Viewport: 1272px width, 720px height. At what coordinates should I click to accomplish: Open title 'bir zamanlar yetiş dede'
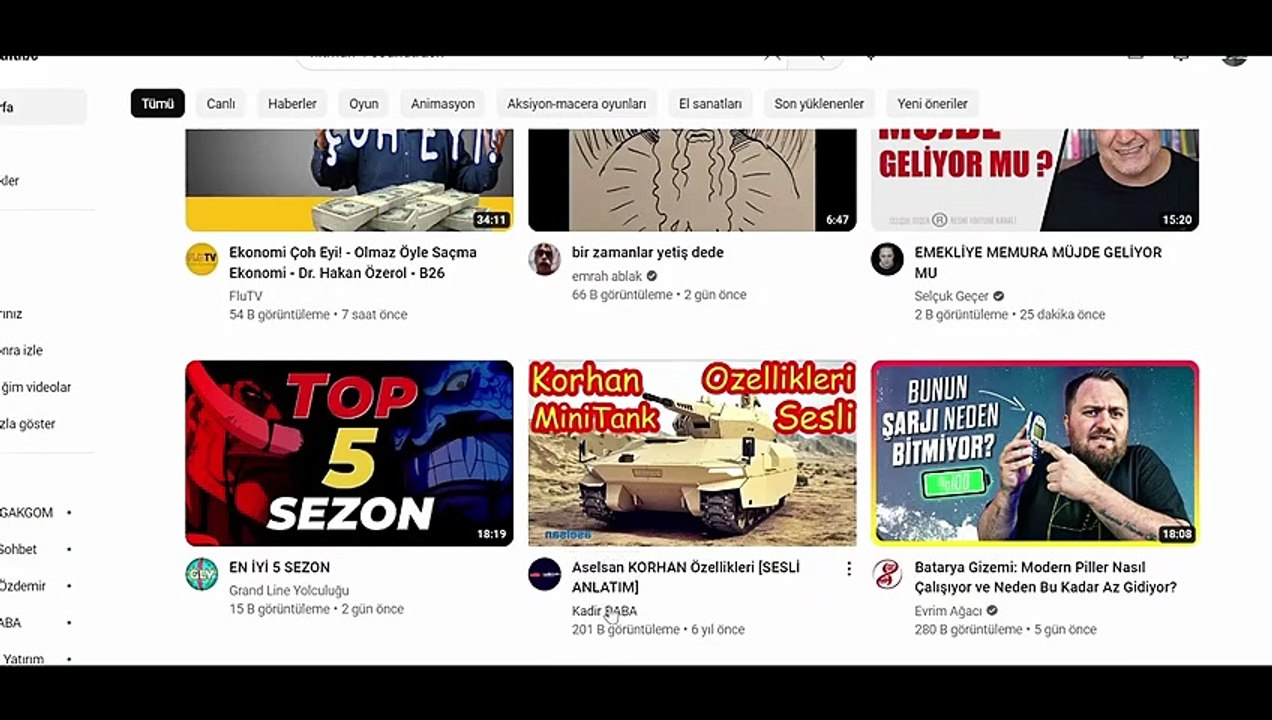[x=647, y=252]
